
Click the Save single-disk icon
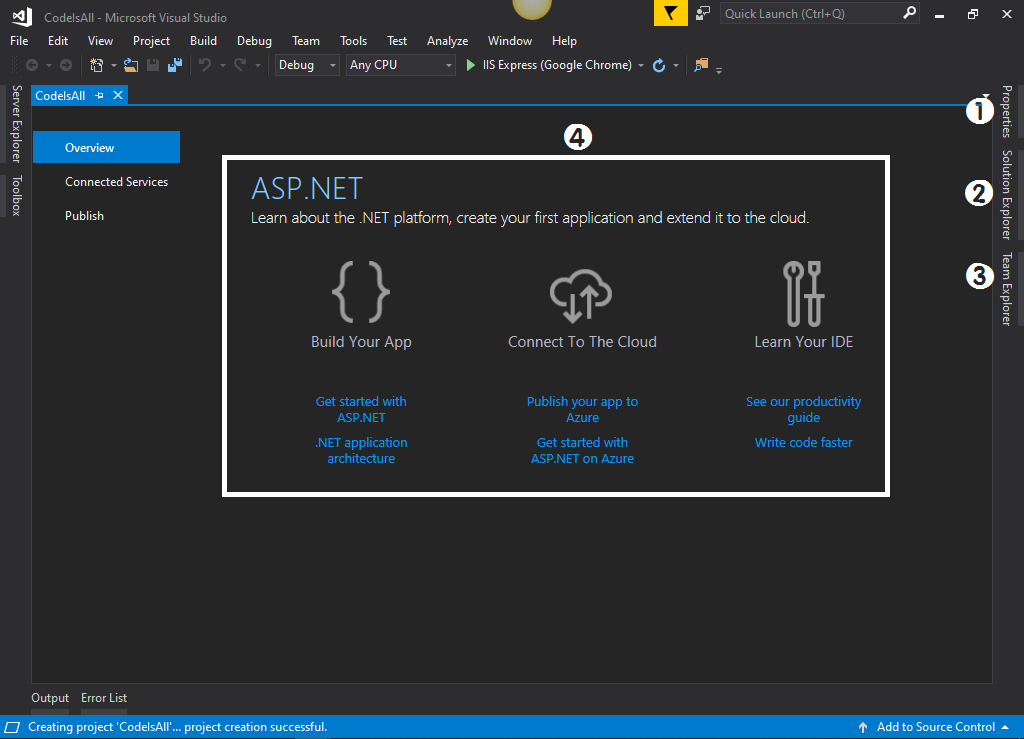[x=153, y=65]
